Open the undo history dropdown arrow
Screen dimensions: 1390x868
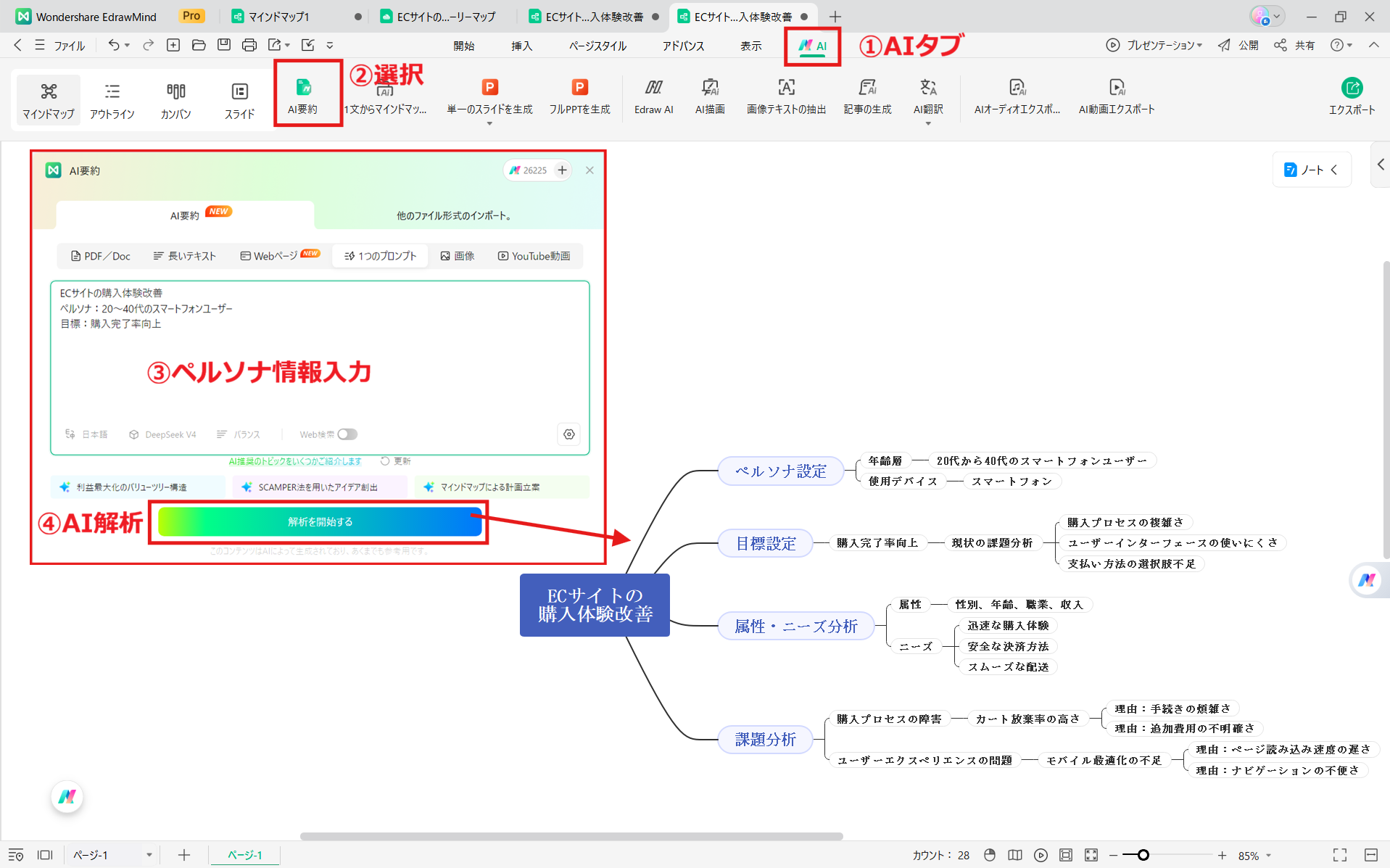tap(127, 45)
